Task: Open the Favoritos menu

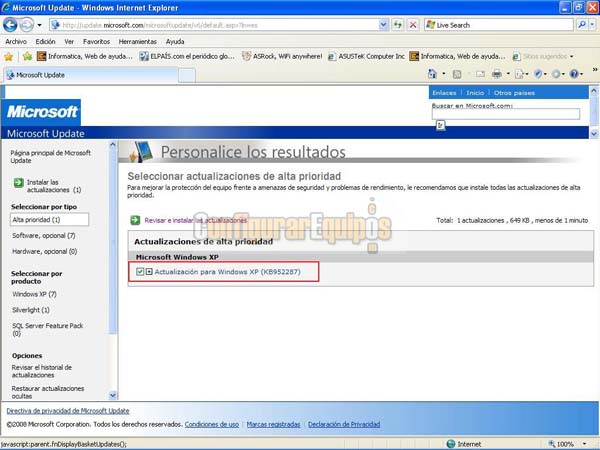Action: [96, 41]
